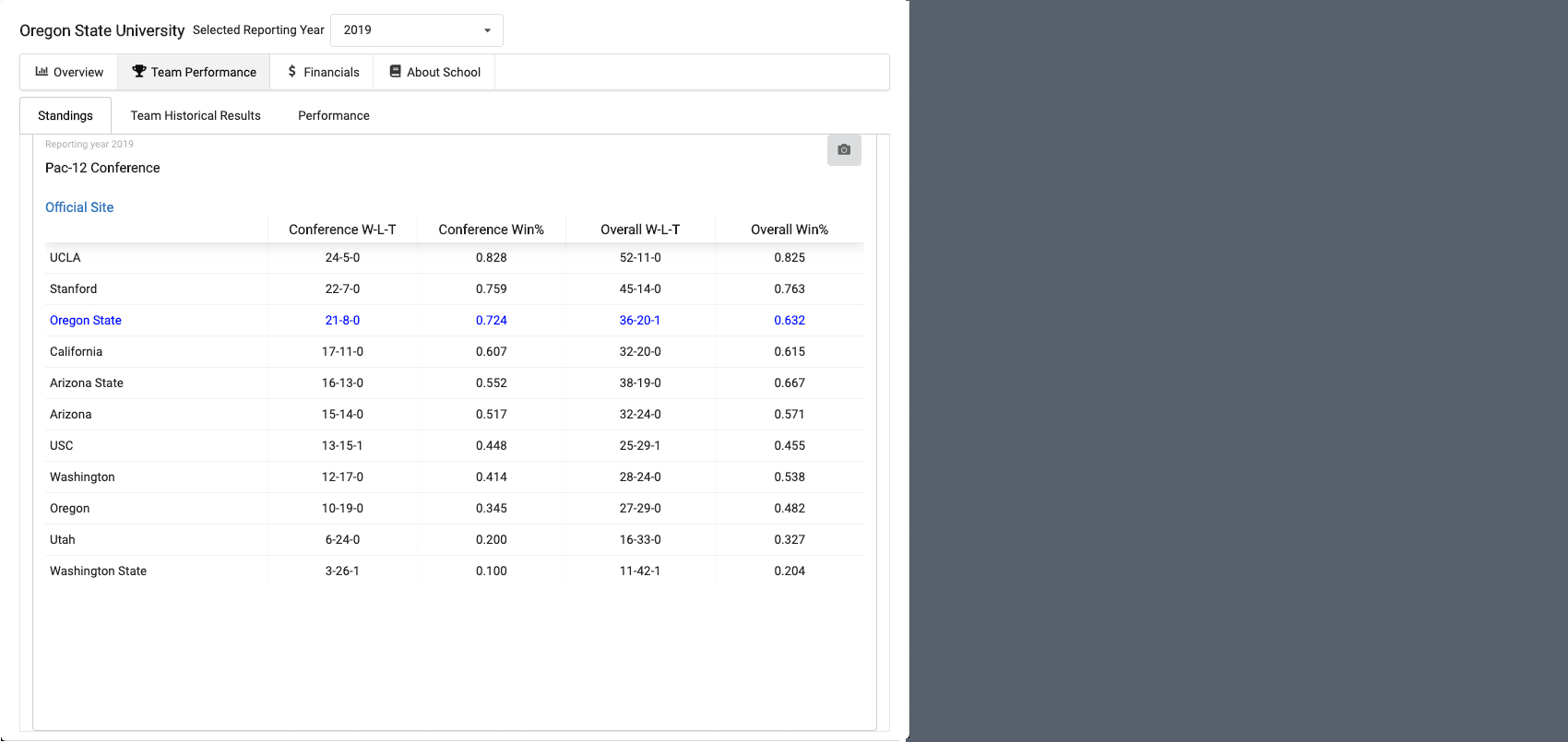This screenshot has height=742, width=1568.
Task: Click Arizona's conference win% 0.517
Action: [x=492, y=414]
